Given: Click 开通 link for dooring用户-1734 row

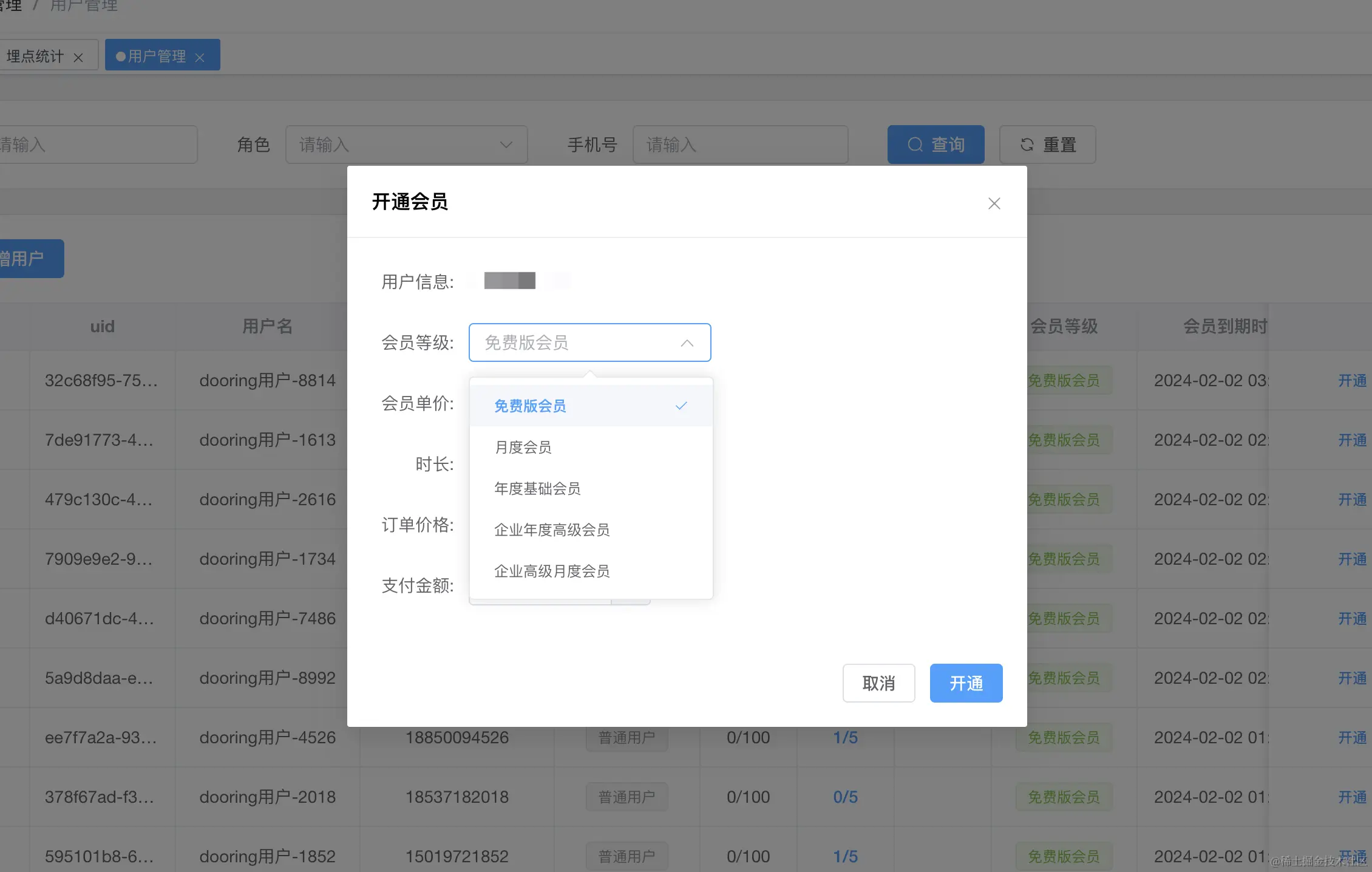Looking at the screenshot, I should (1352, 559).
